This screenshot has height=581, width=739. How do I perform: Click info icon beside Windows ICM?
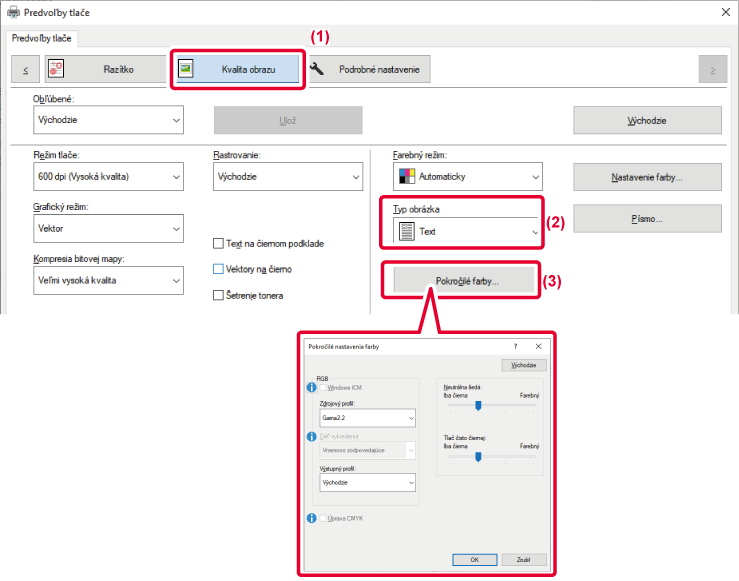(311, 386)
